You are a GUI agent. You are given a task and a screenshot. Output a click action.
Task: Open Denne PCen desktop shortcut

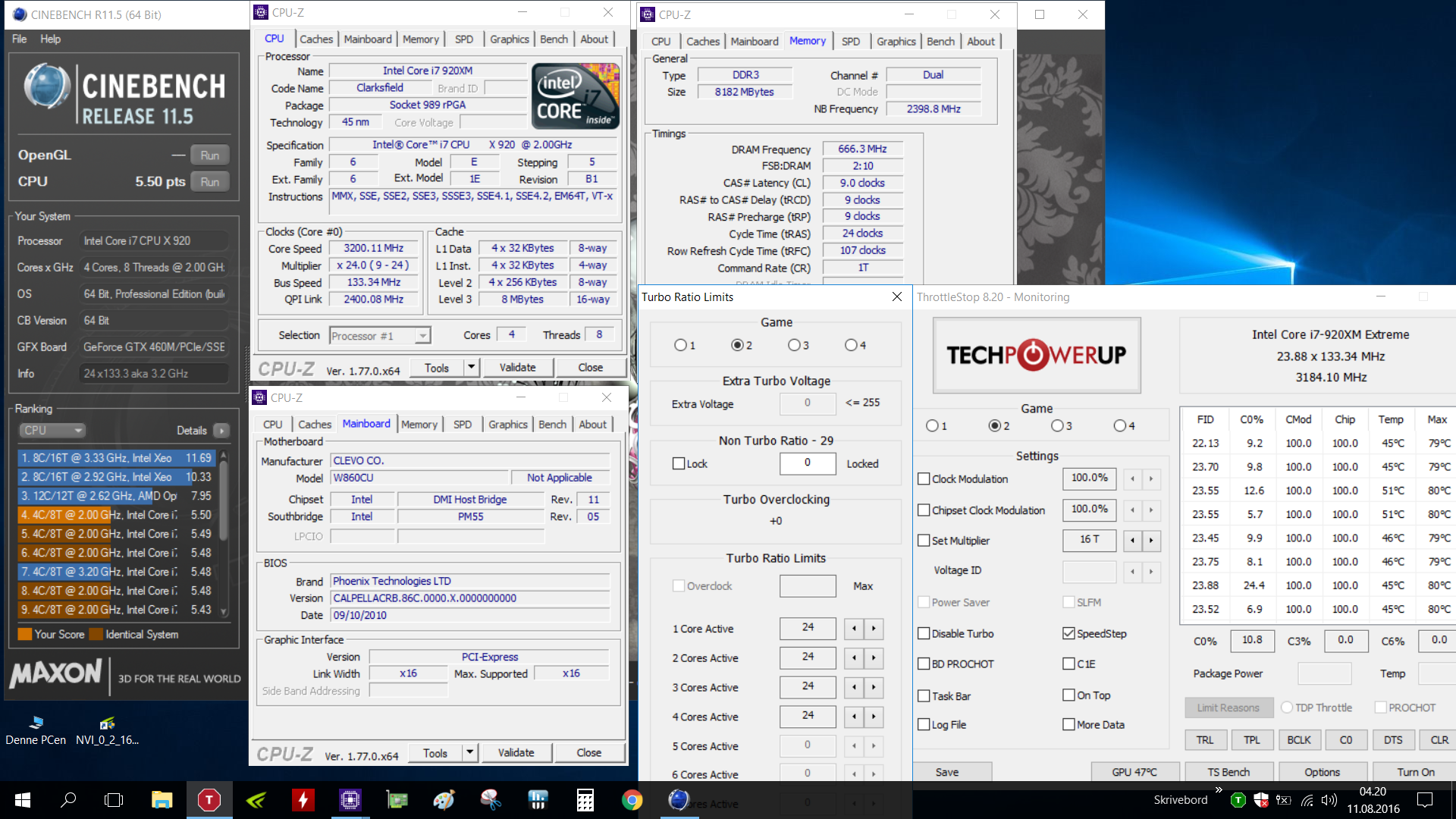(36, 731)
